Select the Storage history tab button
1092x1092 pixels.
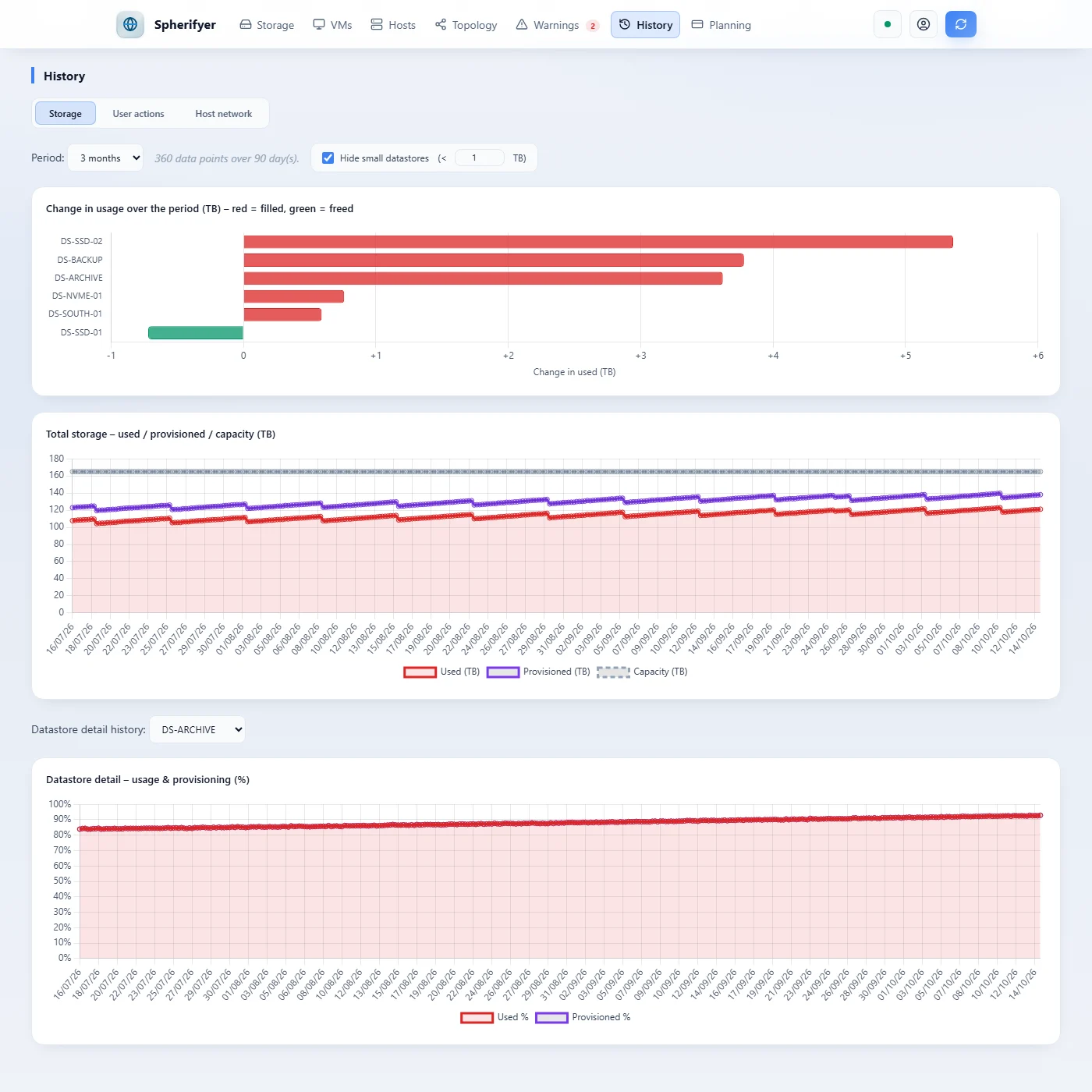66,114
